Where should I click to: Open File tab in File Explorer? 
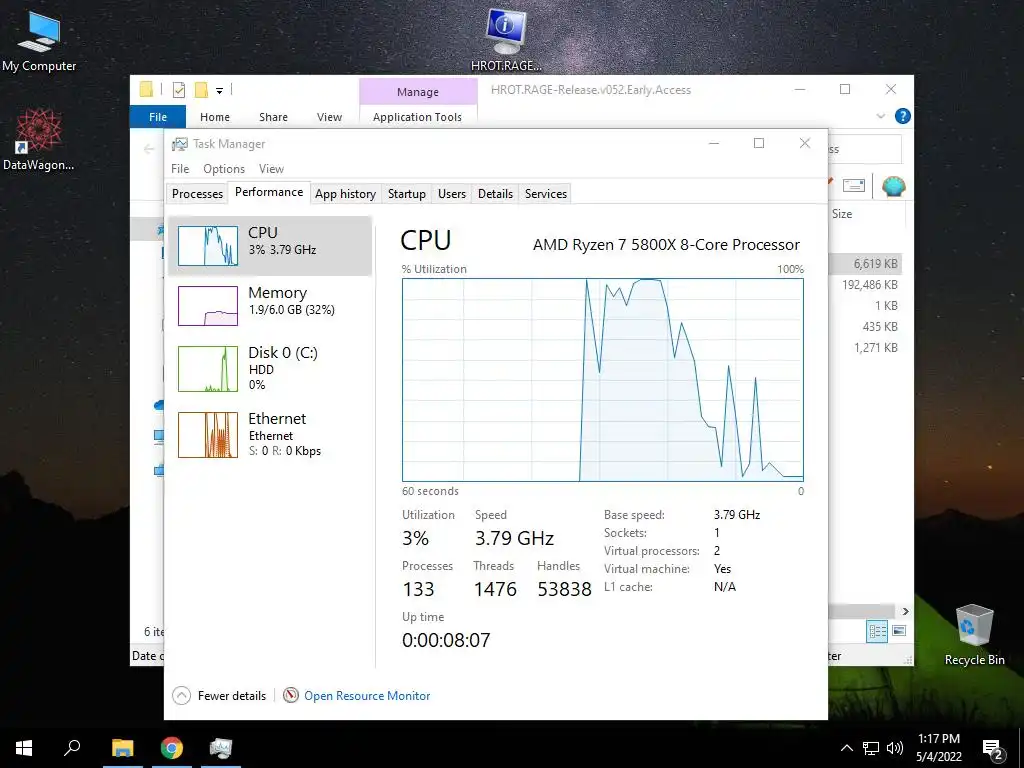[158, 117]
